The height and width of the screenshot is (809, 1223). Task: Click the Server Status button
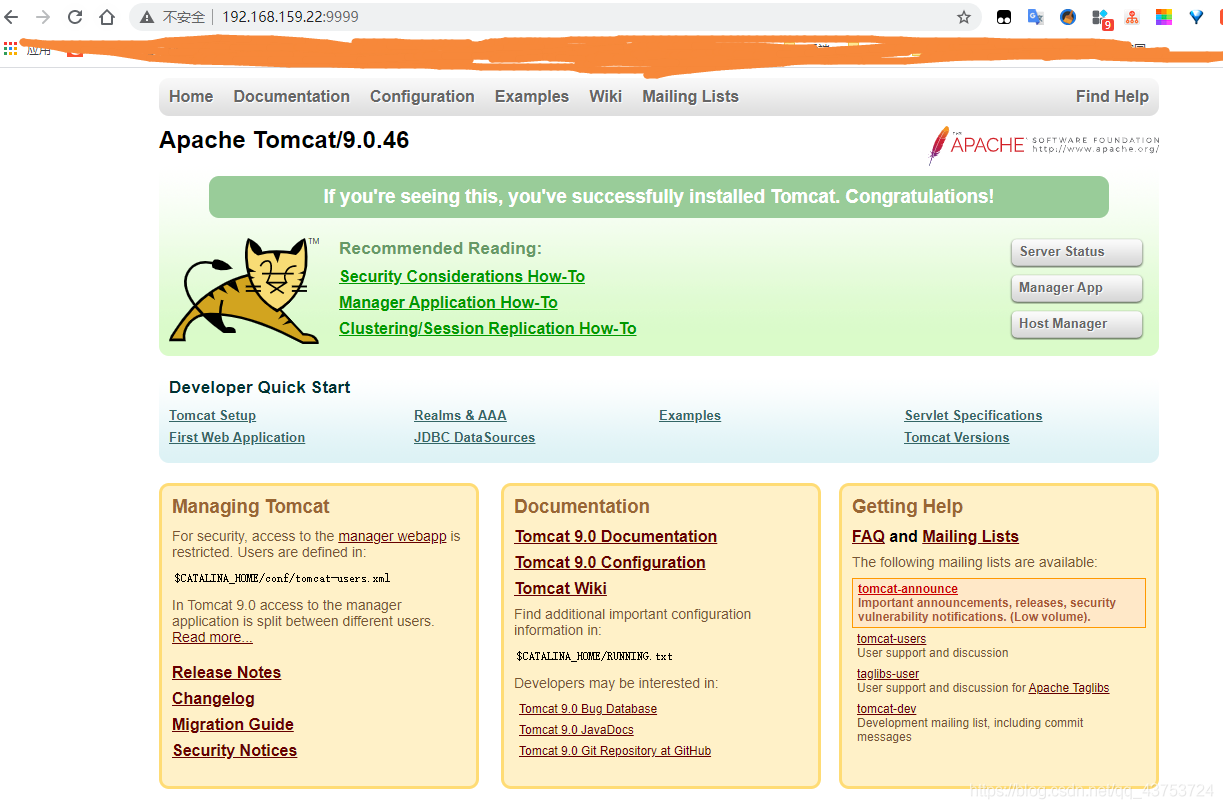(x=1077, y=252)
